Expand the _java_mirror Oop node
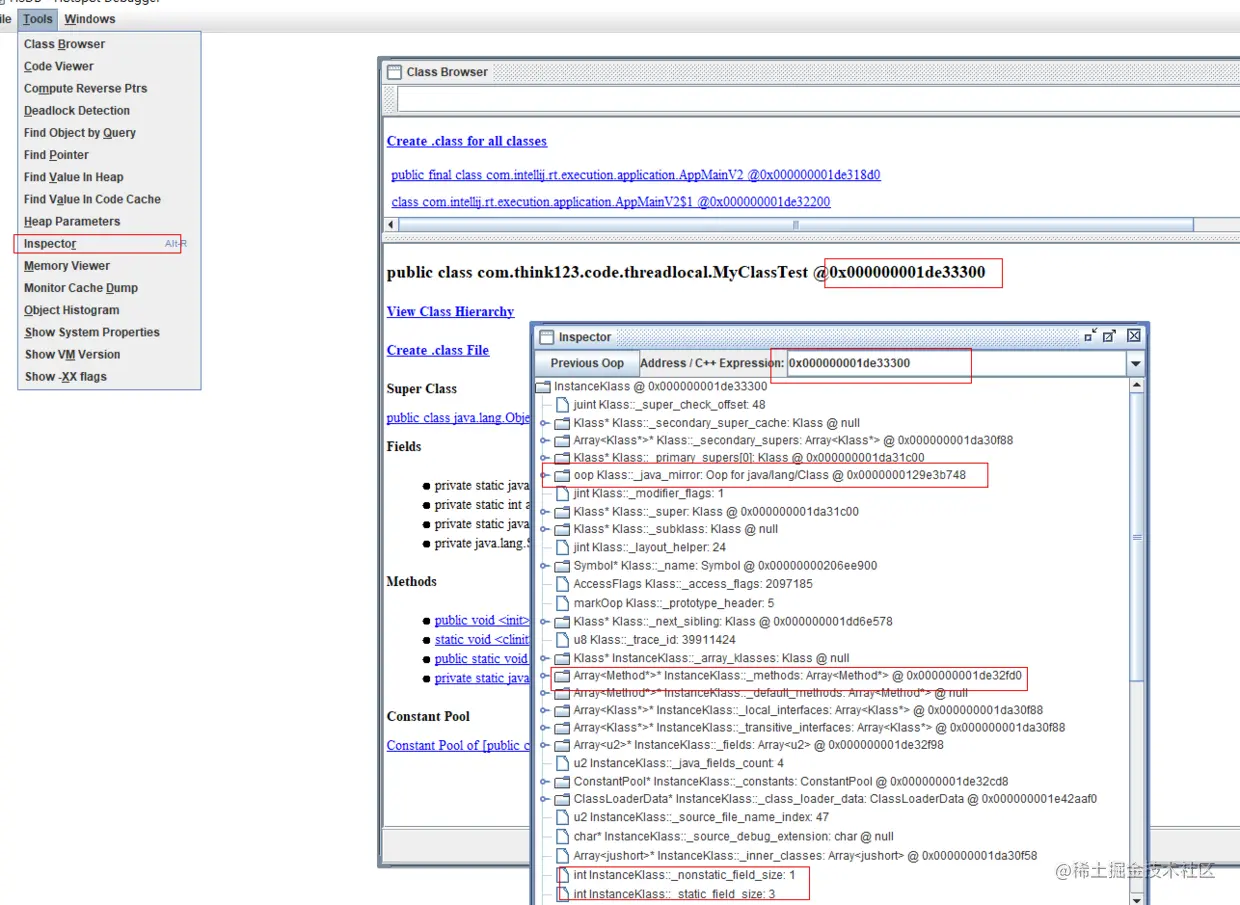 pos(544,475)
